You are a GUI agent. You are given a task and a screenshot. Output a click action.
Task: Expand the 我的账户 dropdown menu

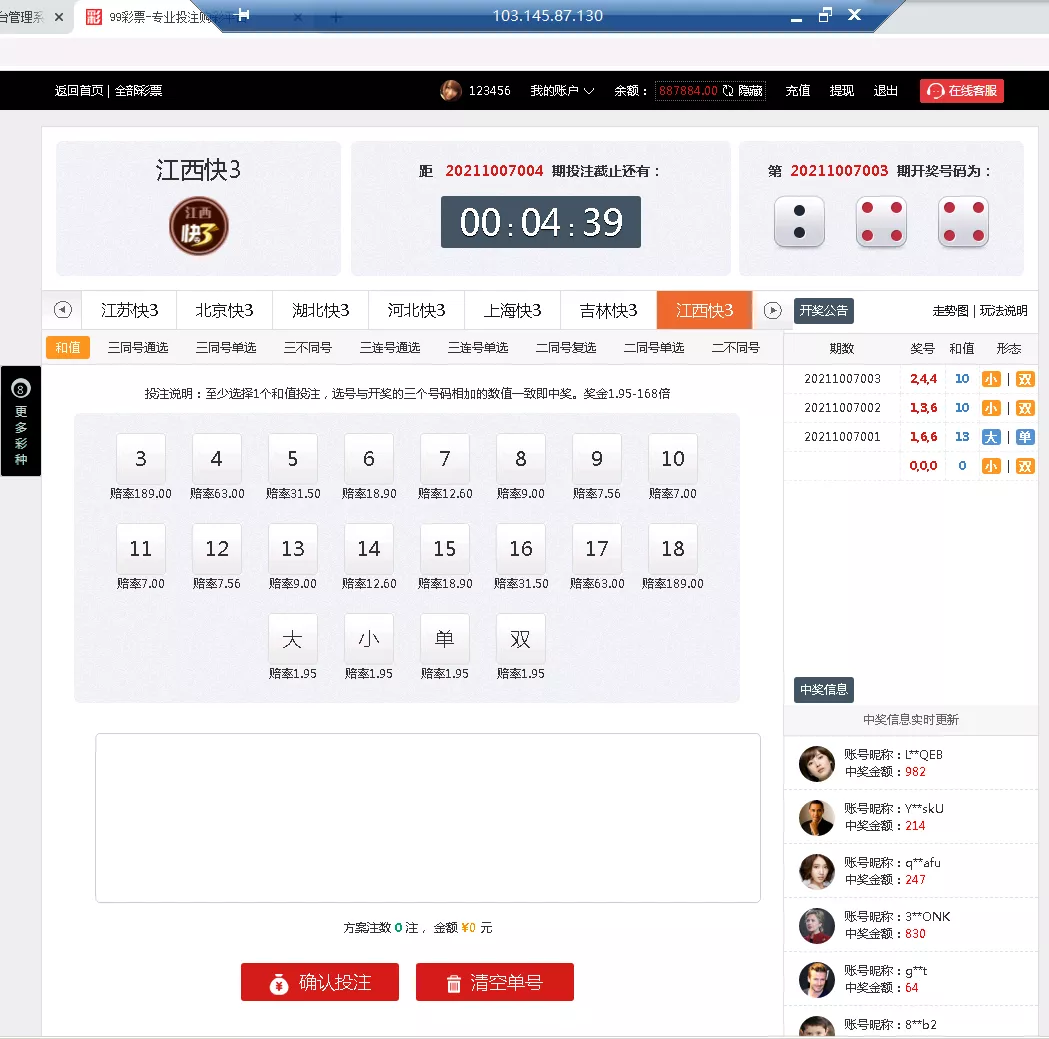pos(562,91)
